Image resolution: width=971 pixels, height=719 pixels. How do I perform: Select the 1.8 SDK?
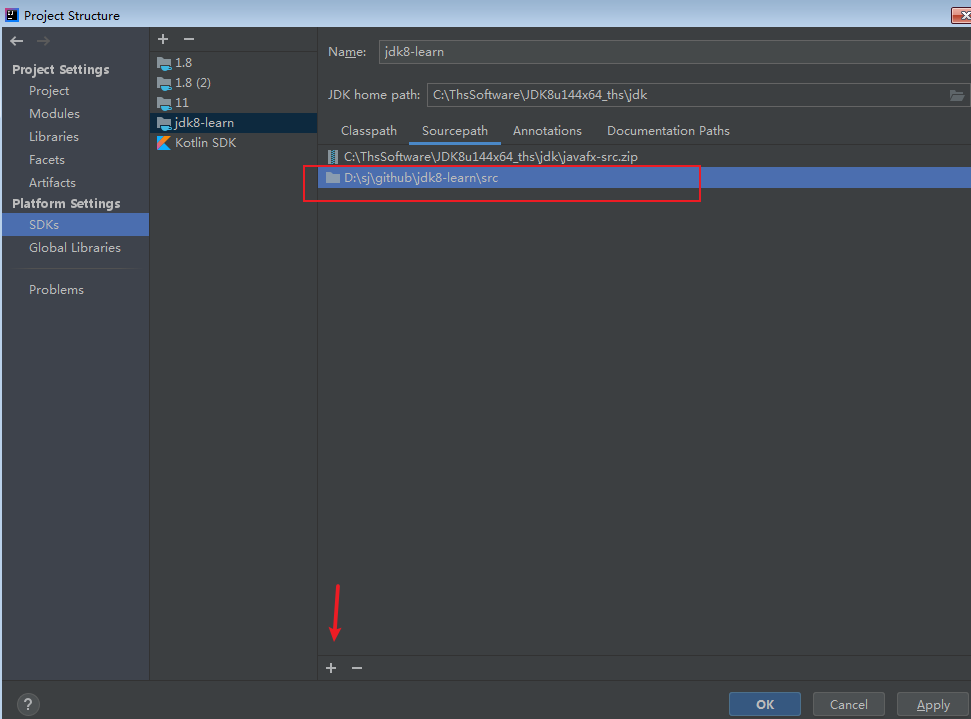[233, 63]
